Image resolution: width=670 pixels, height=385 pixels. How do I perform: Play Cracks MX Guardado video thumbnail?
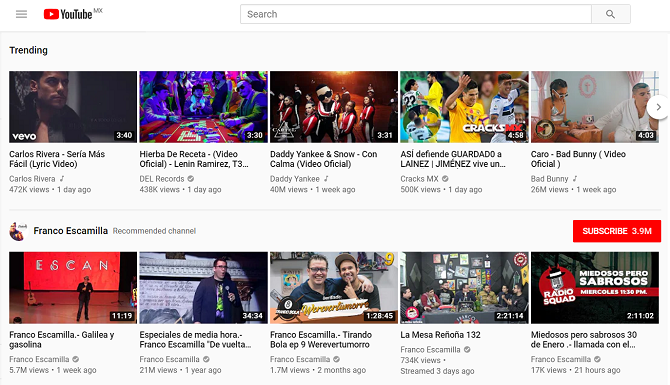point(464,107)
